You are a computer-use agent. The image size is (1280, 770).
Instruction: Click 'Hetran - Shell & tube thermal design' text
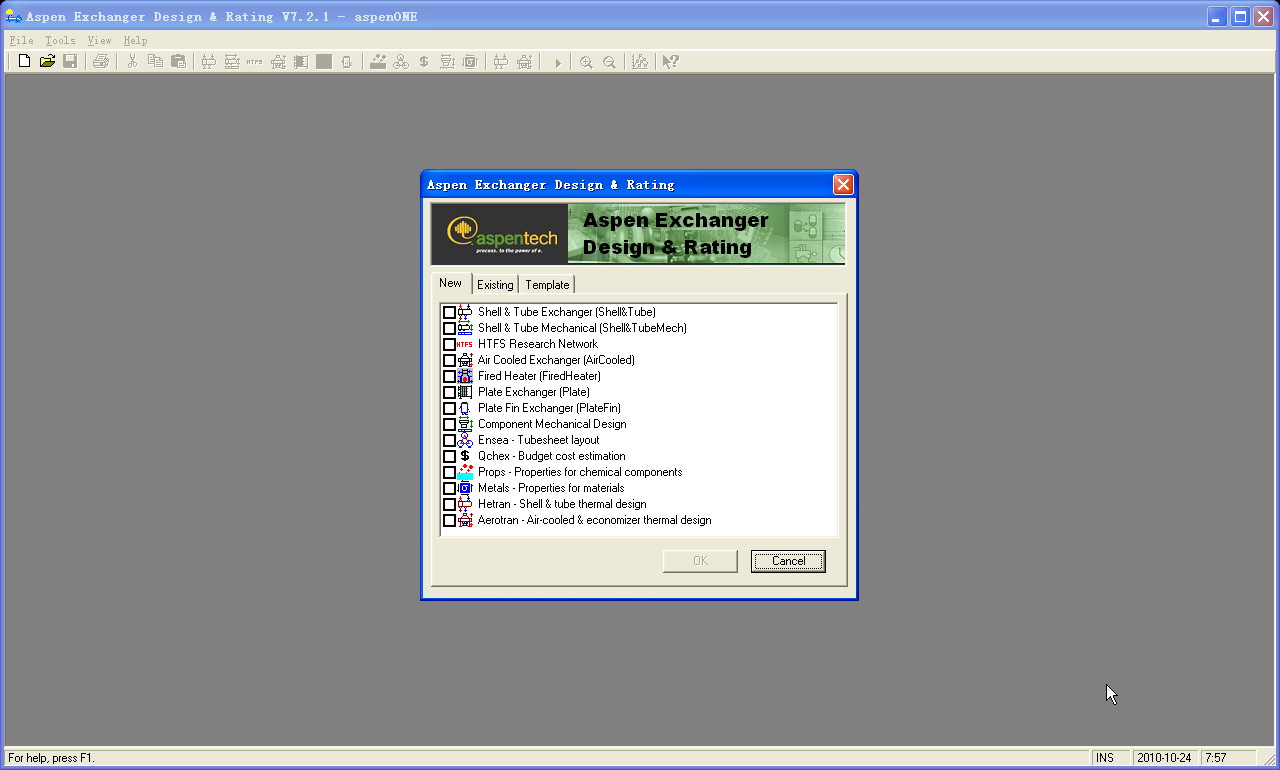[562, 504]
